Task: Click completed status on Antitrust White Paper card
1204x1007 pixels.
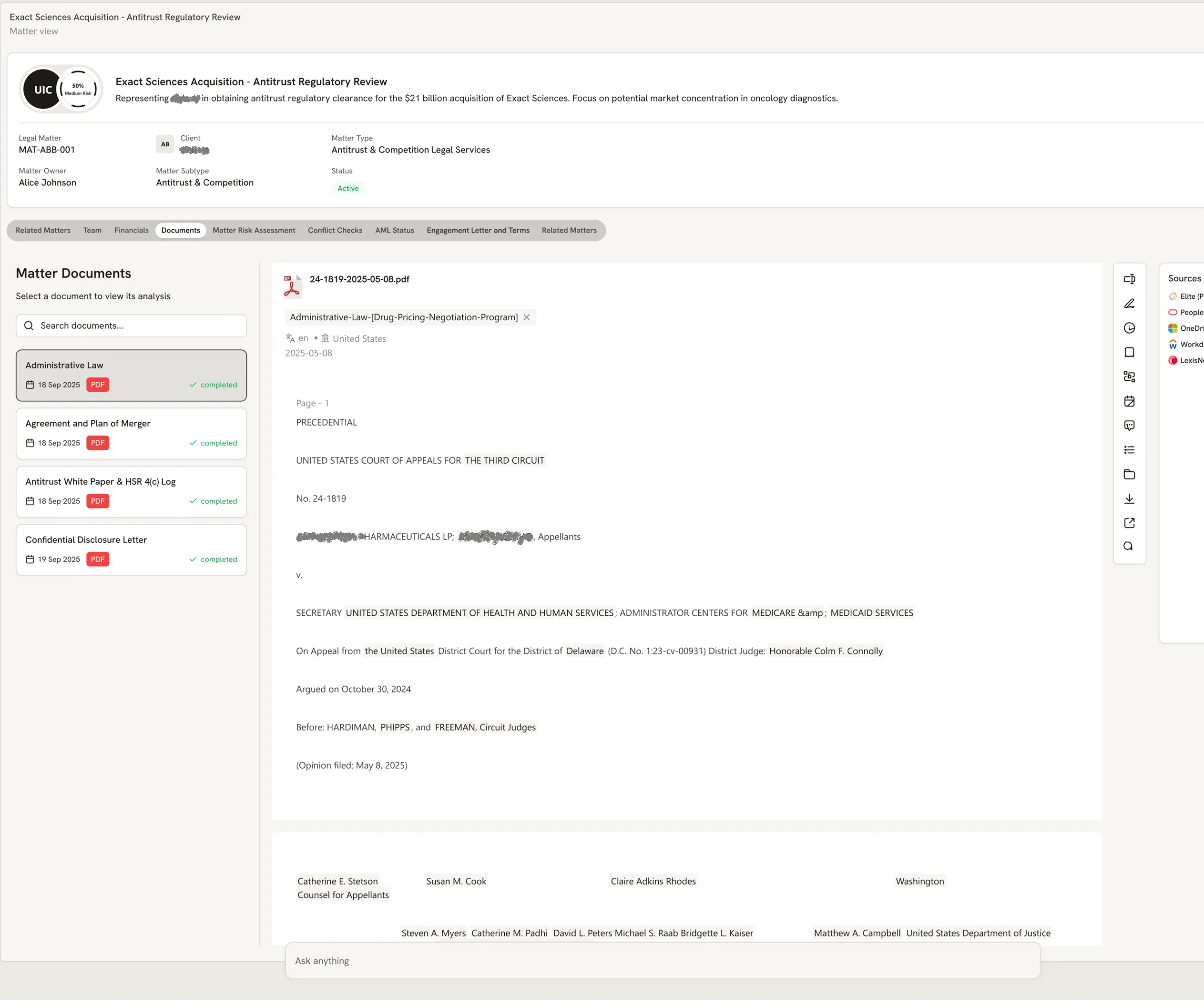Action: tap(213, 501)
